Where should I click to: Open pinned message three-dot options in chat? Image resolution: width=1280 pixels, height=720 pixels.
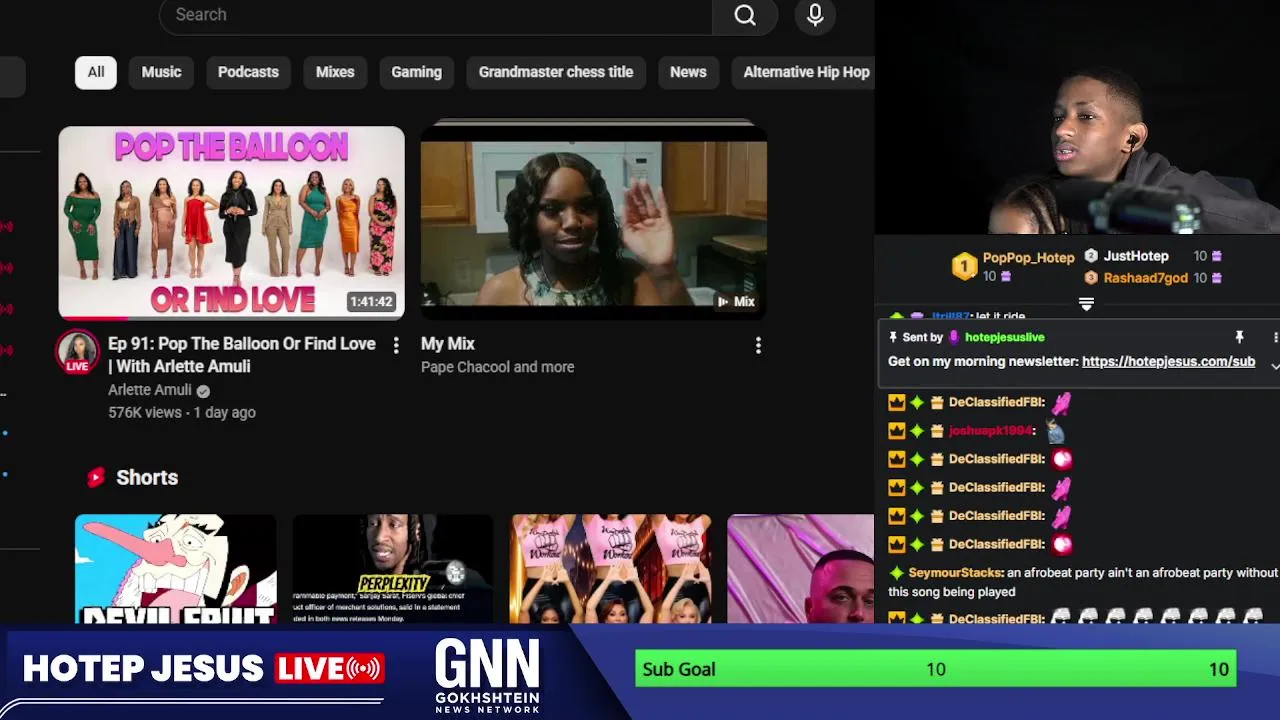[1275, 337]
